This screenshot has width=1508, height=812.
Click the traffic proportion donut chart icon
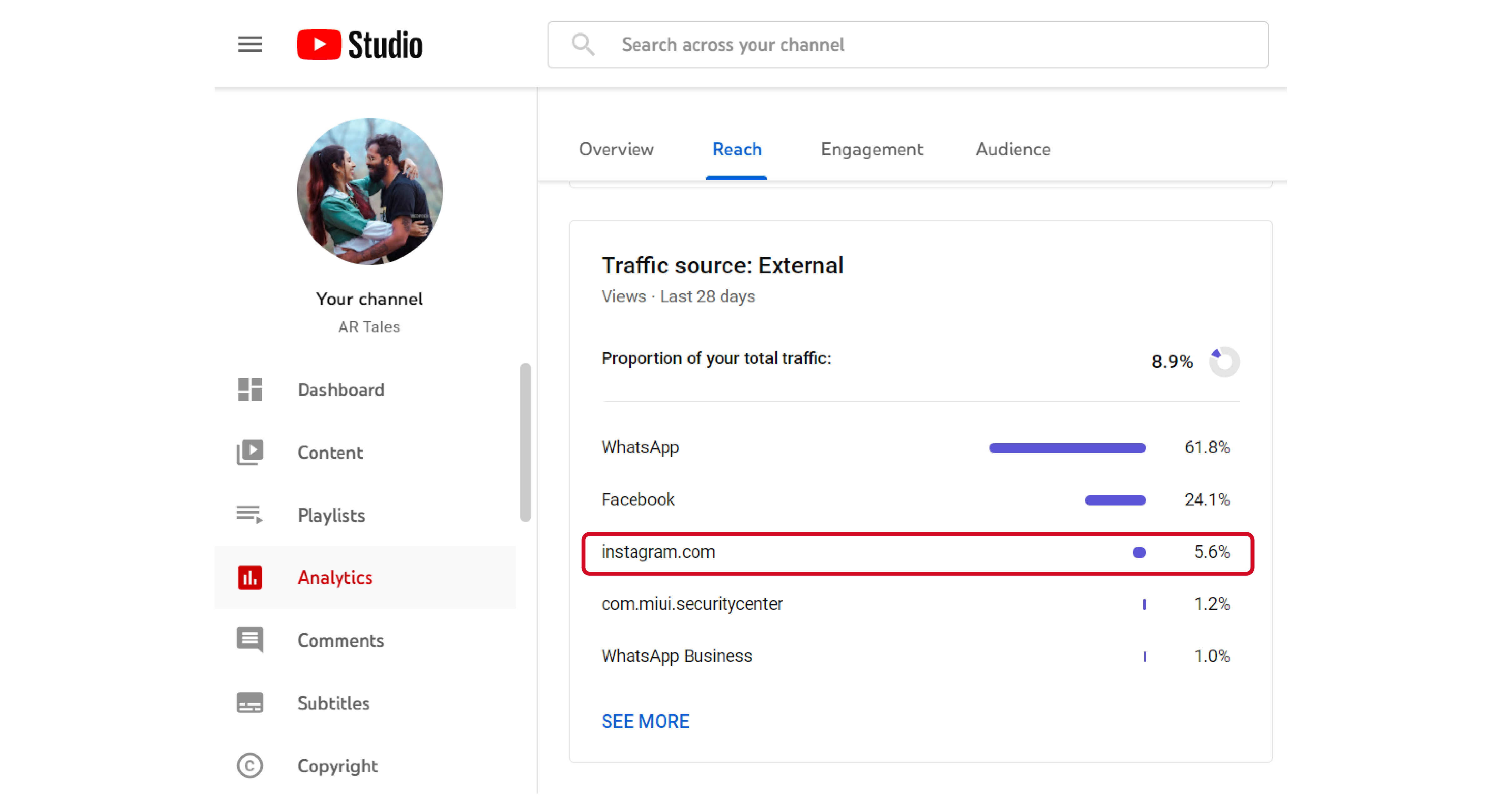pos(1225,361)
